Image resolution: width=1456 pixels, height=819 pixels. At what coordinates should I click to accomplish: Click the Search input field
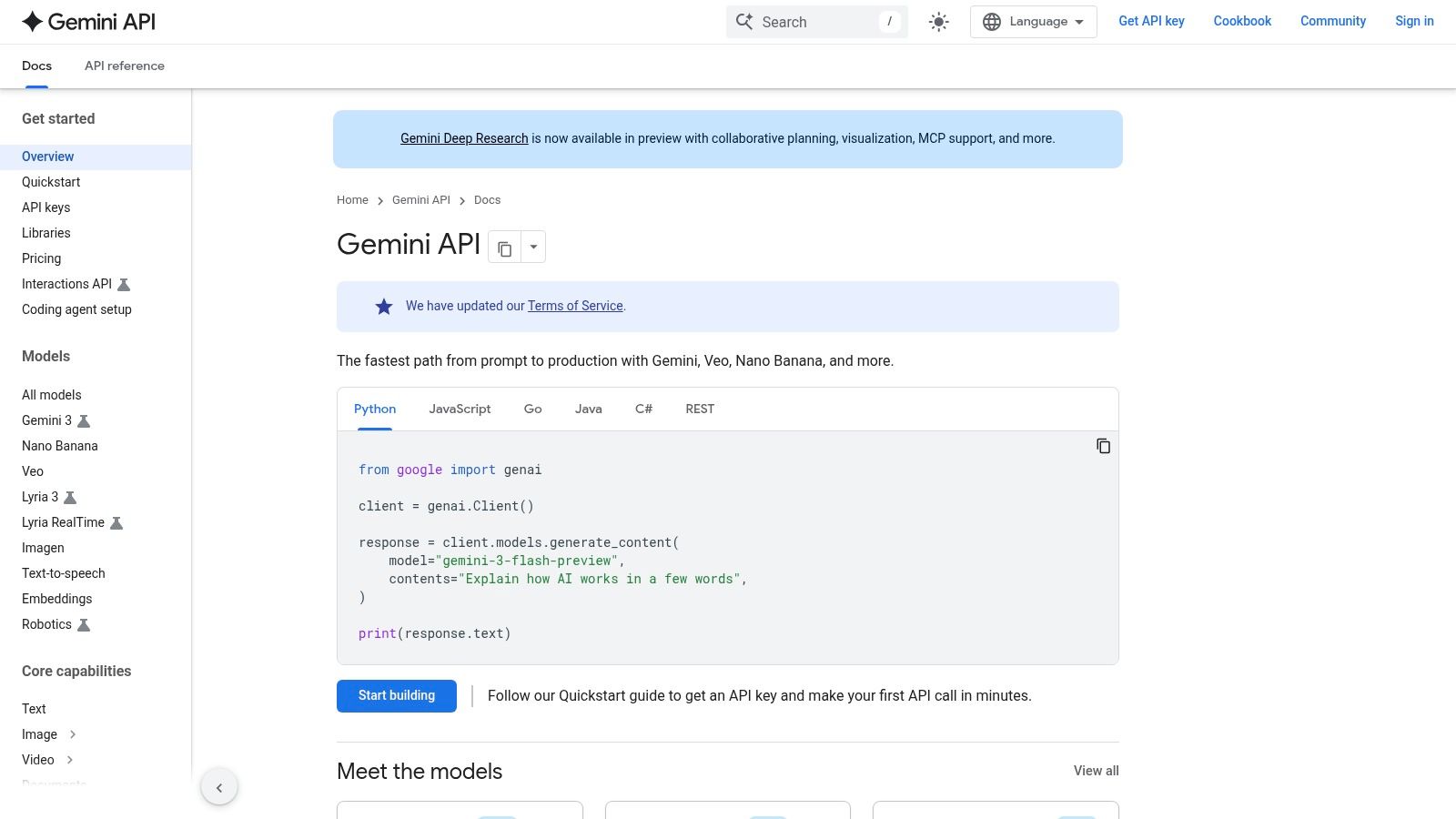(x=817, y=22)
